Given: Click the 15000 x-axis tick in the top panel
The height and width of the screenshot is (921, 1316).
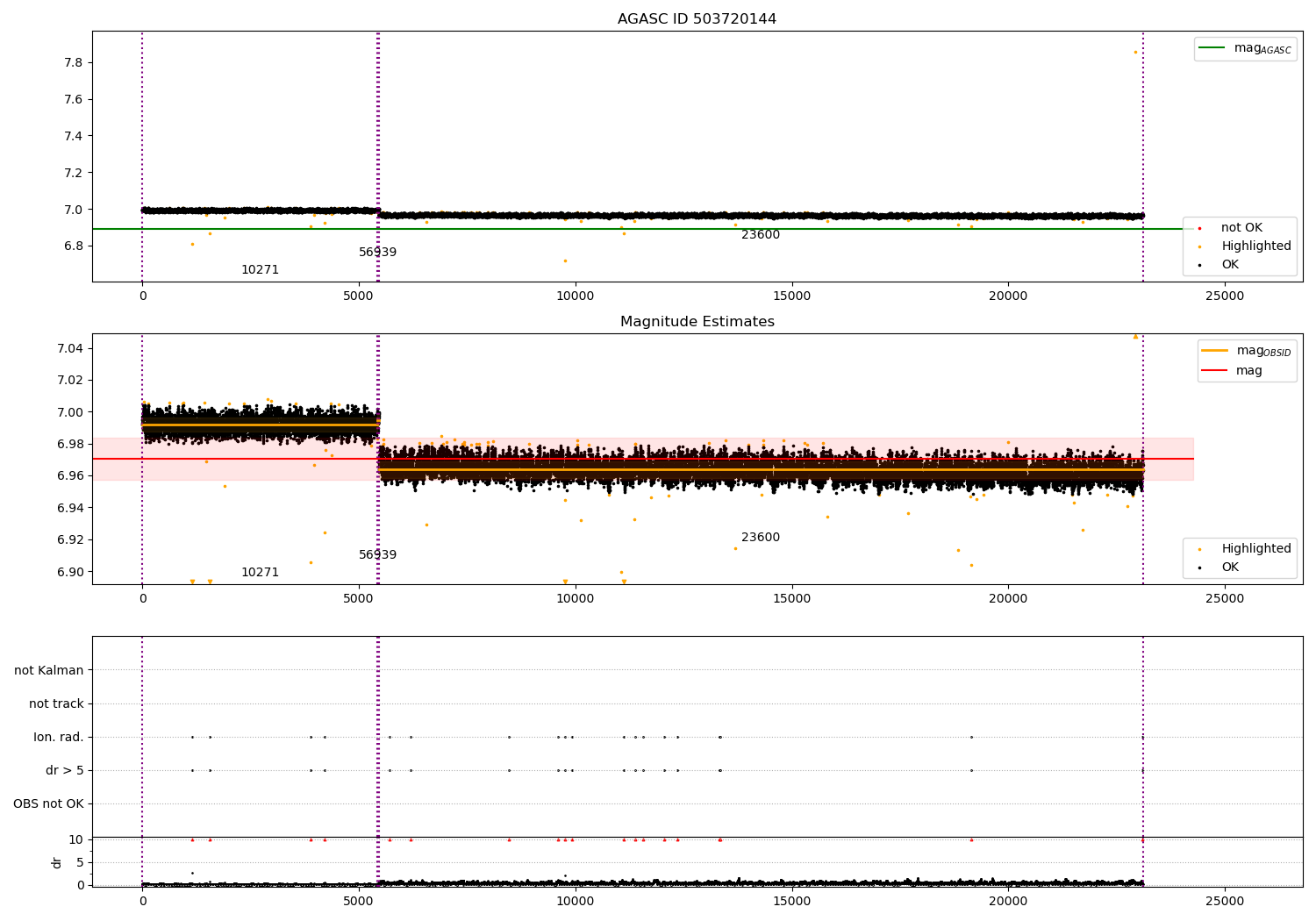Looking at the screenshot, I should coord(792,296).
